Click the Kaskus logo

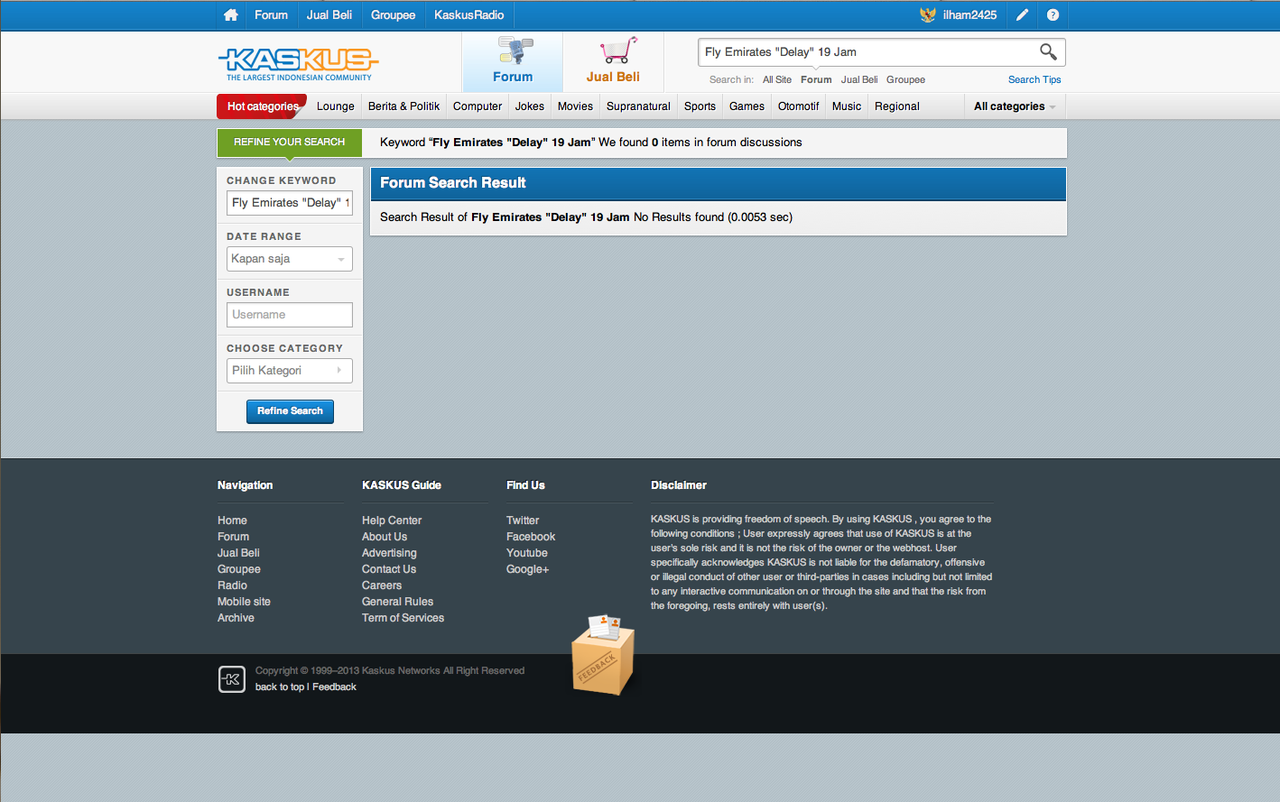(298, 63)
